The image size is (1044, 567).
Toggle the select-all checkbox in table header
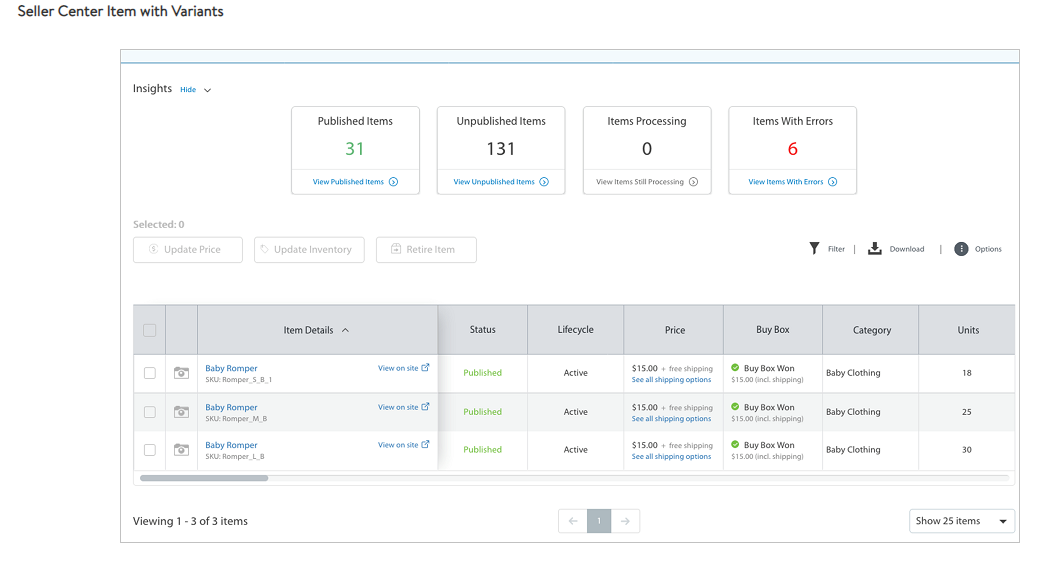click(150, 330)
